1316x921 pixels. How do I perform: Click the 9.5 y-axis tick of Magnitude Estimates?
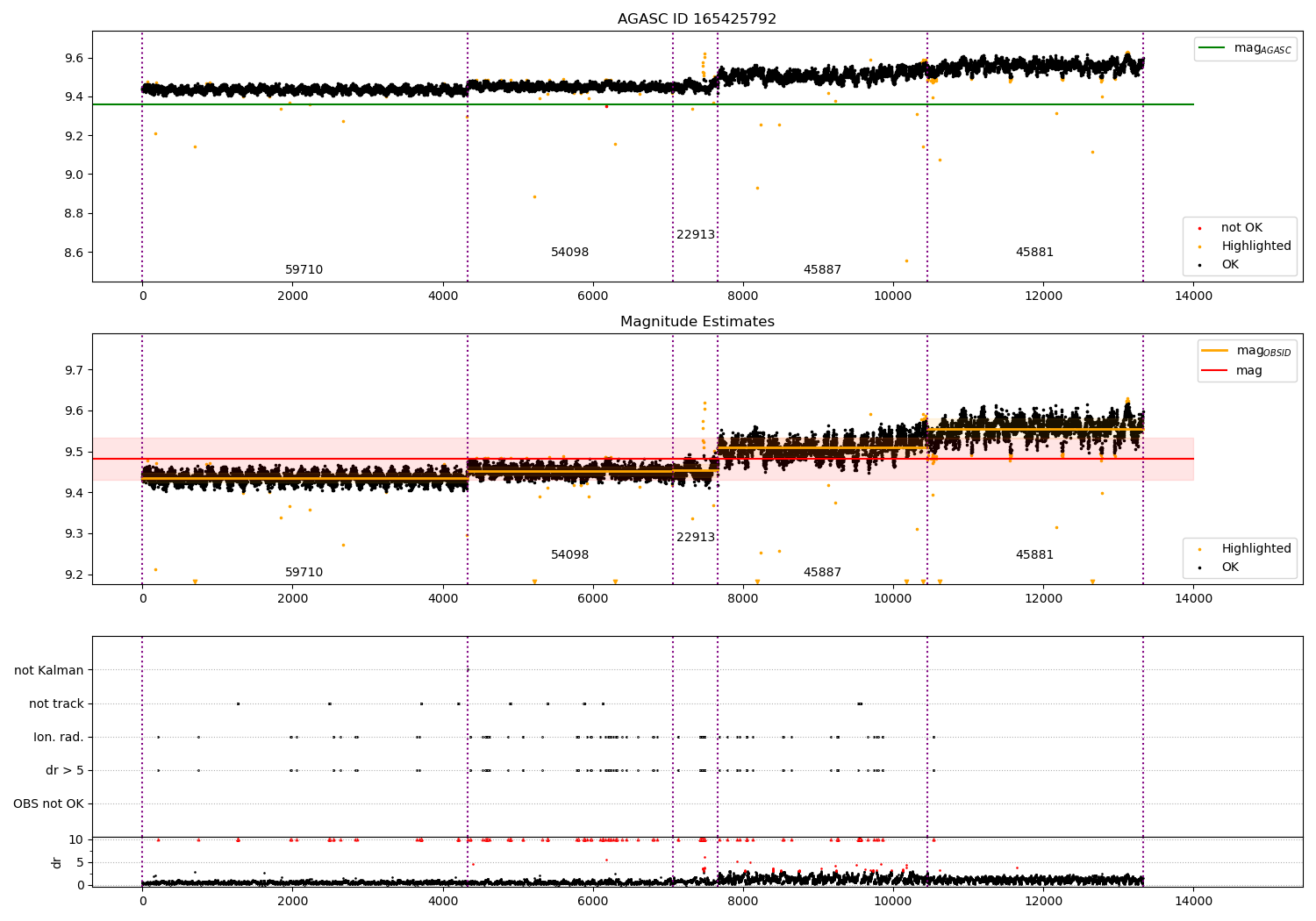(x=74, y=452)
